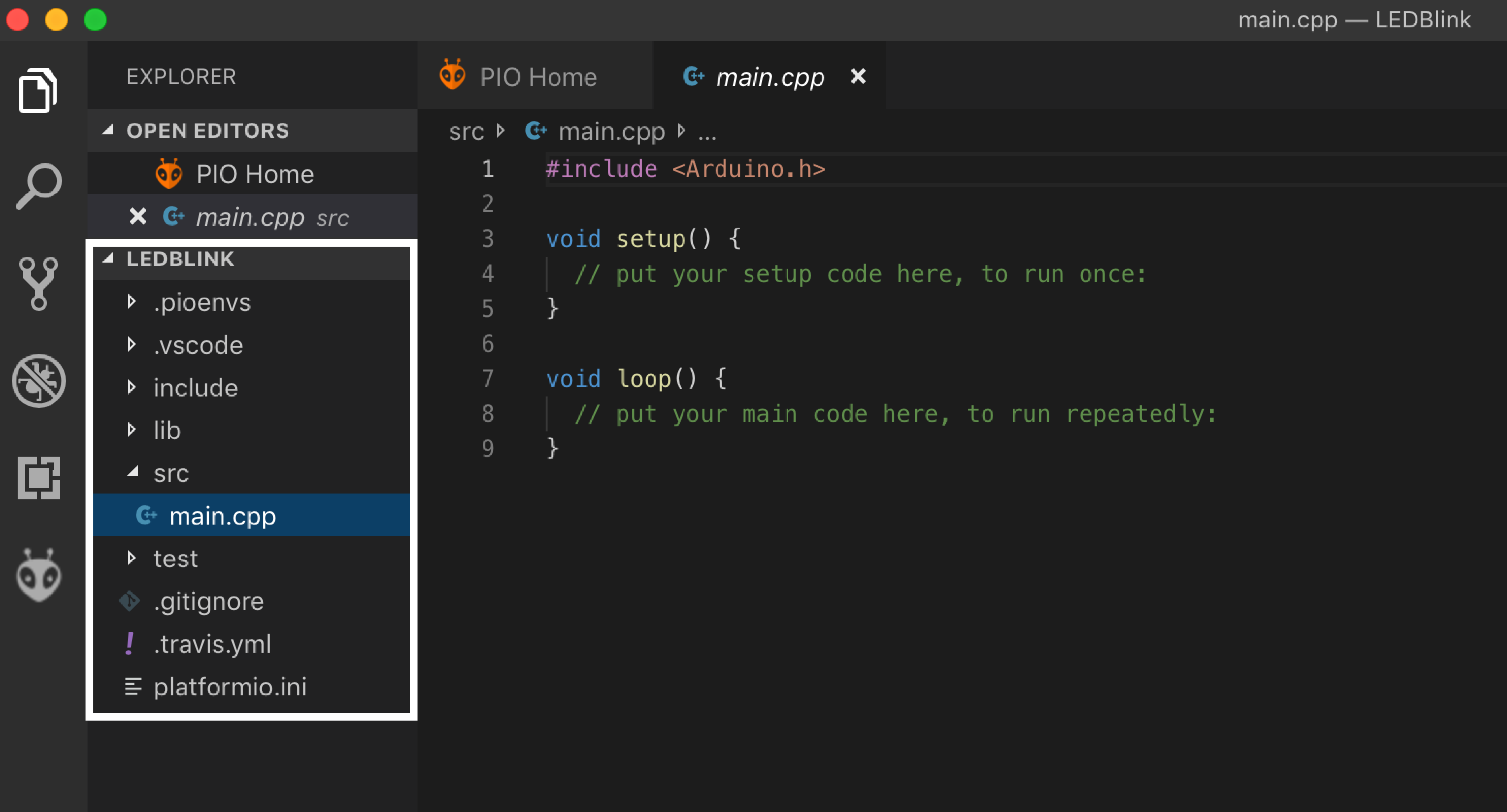Select the main.cpp editor tab
This screenshot has width=1507, height=812.
769,77
